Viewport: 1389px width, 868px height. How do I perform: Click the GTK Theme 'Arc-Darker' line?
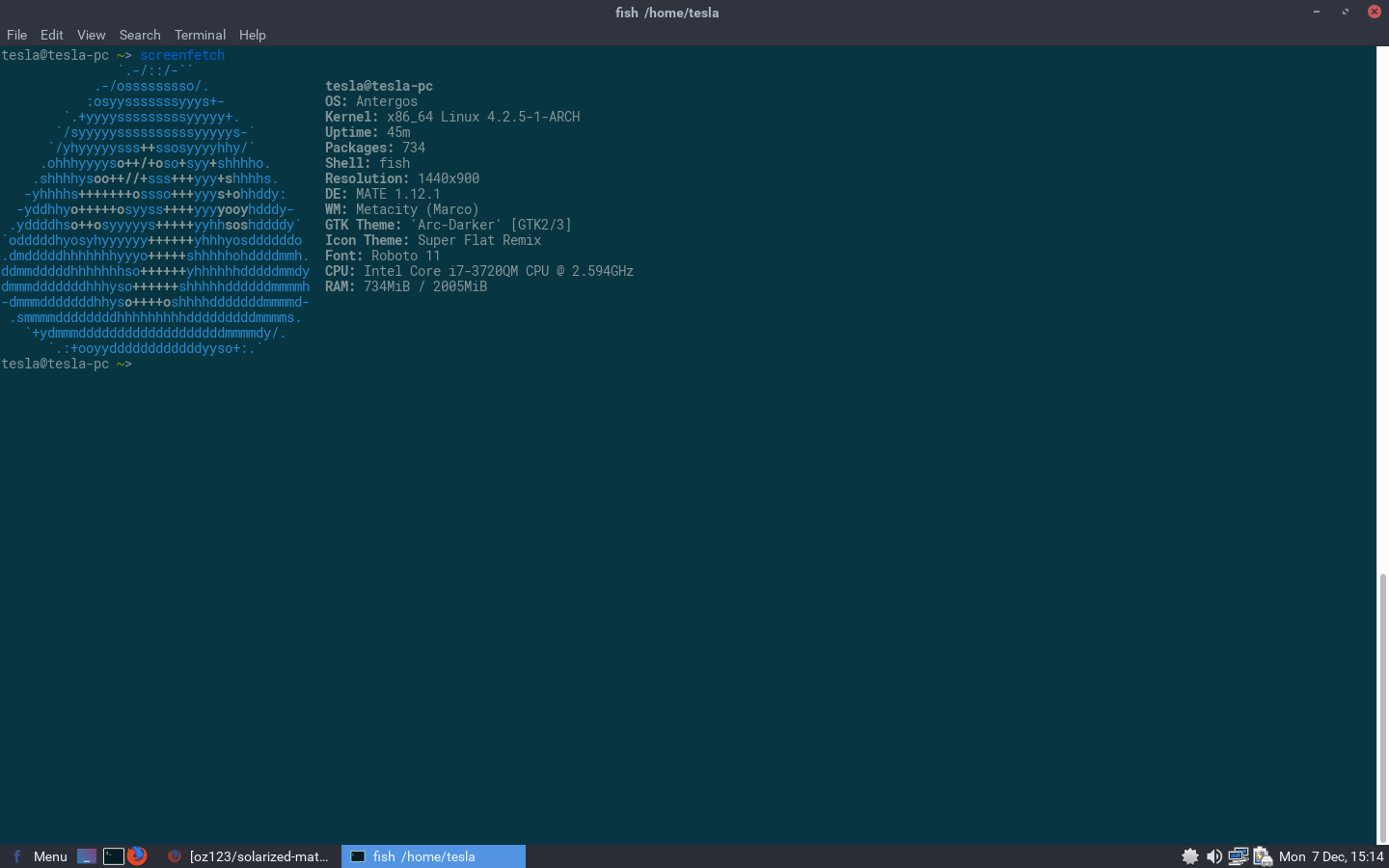click(x=449, y=225)
